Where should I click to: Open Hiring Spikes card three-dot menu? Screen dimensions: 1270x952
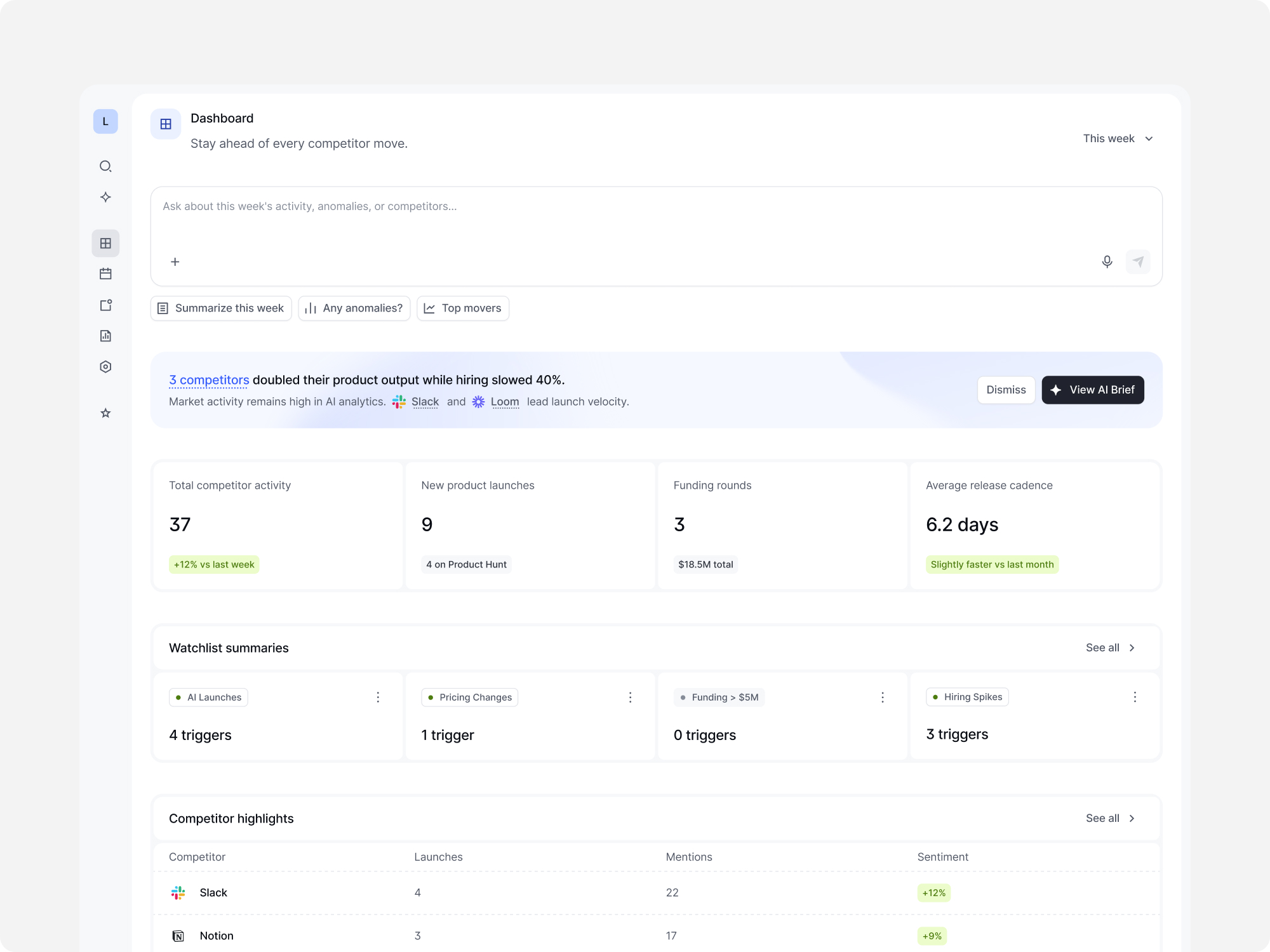tap(1135, 697)
